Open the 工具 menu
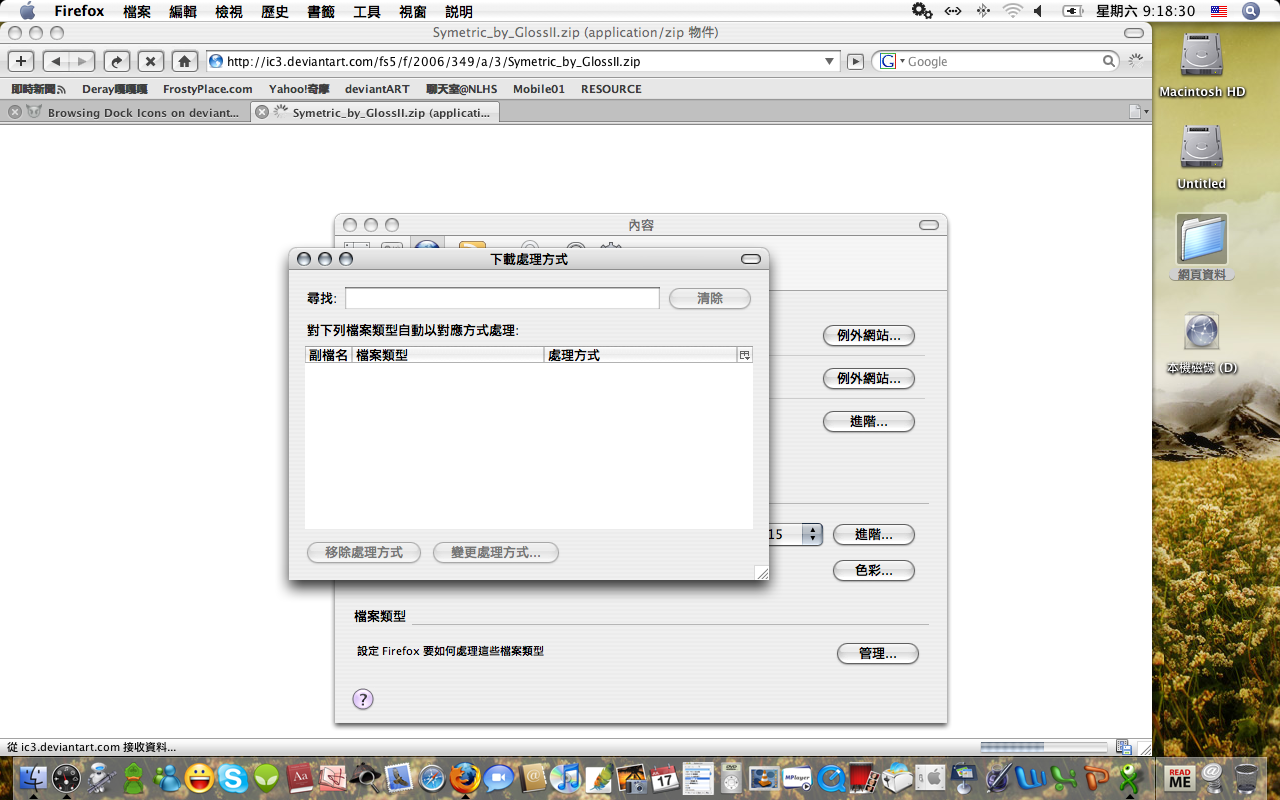The height and width of the screenshot is (800, 1280). point(367,11)
